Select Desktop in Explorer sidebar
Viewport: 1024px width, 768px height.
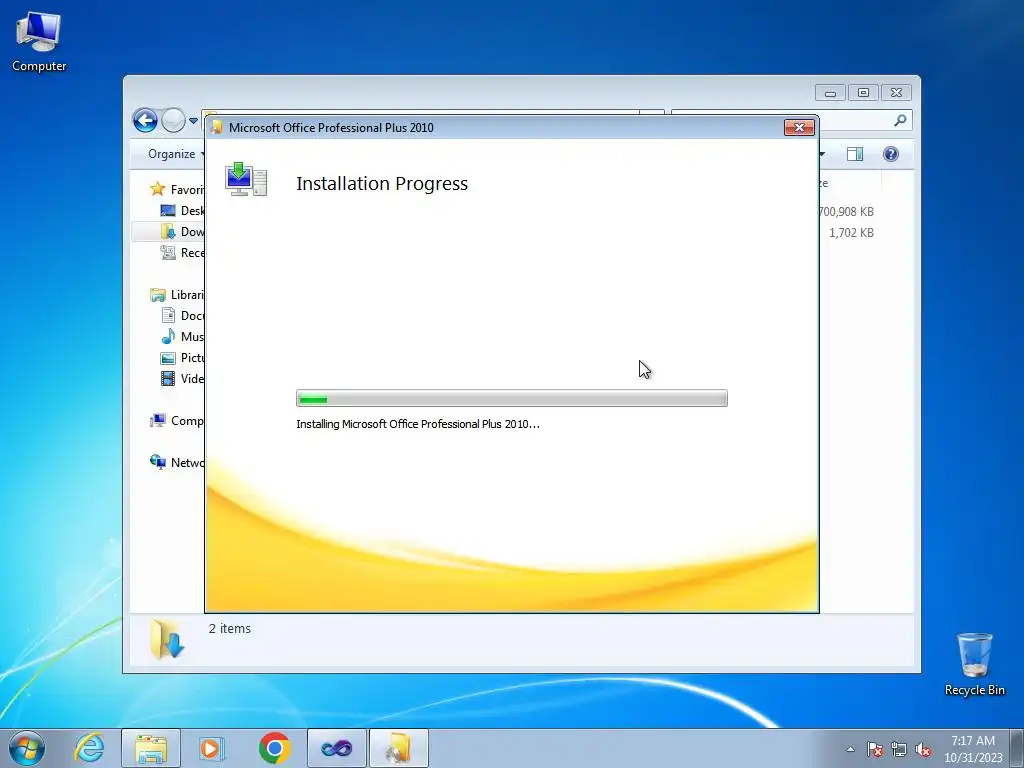(182, 210)
